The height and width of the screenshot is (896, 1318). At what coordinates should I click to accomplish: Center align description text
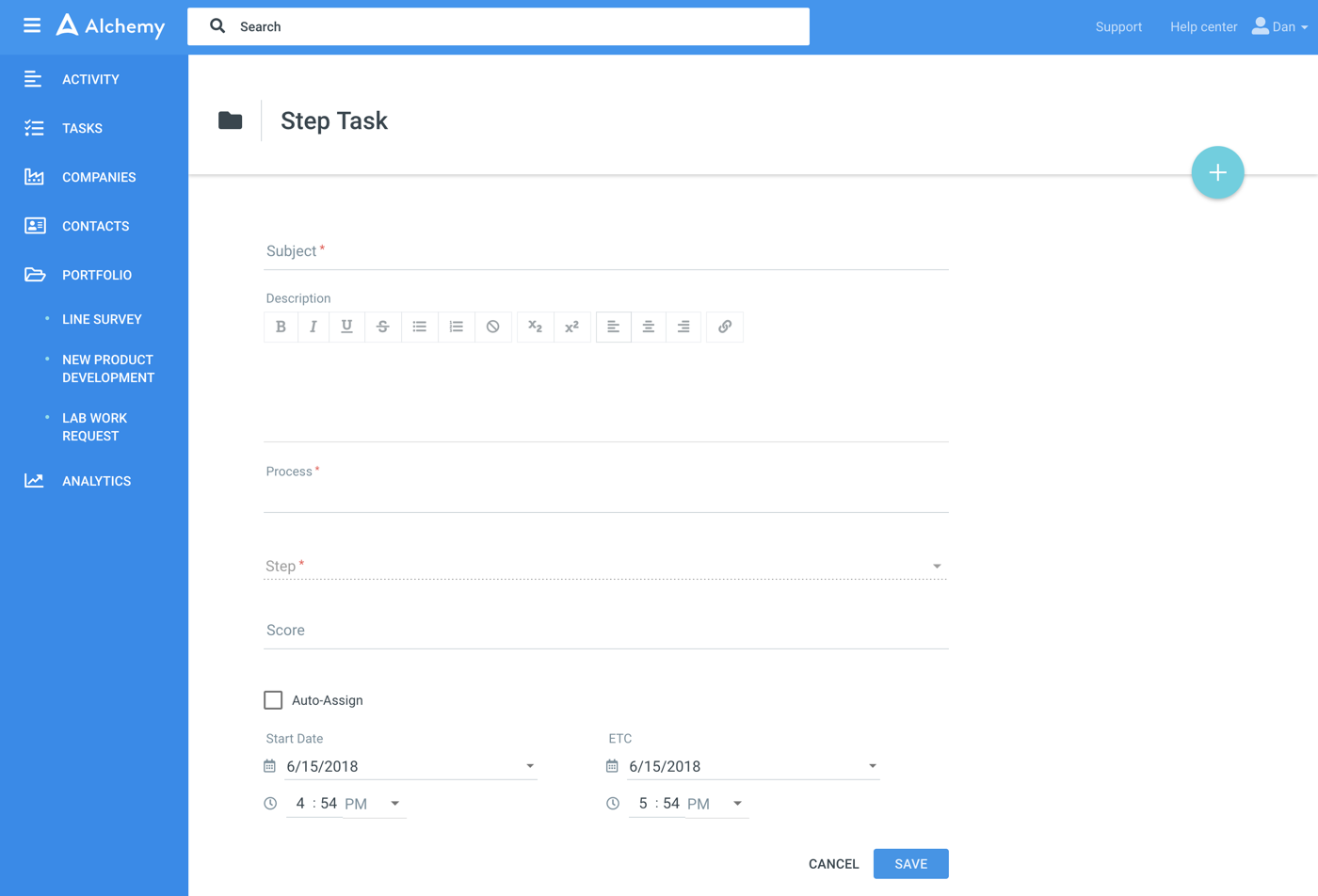tap(649, 327)
